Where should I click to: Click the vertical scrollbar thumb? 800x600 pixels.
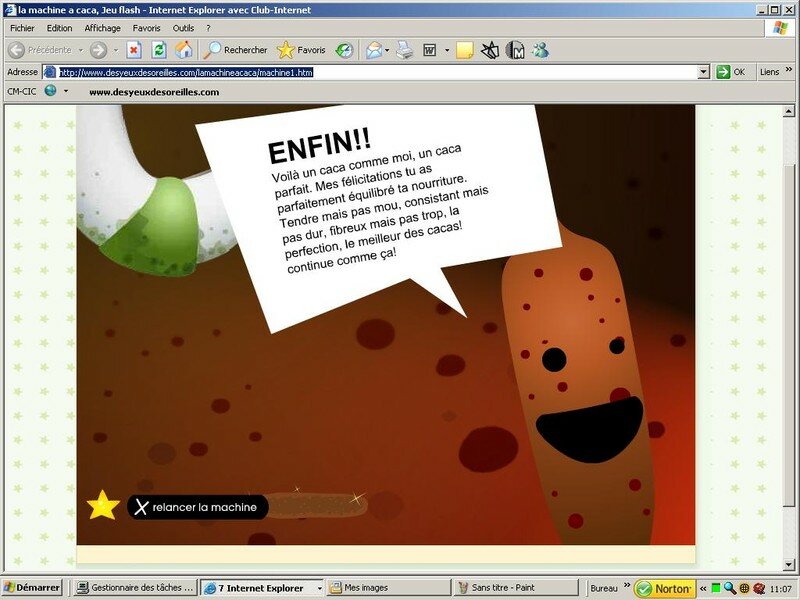click(x=788, y=334)
